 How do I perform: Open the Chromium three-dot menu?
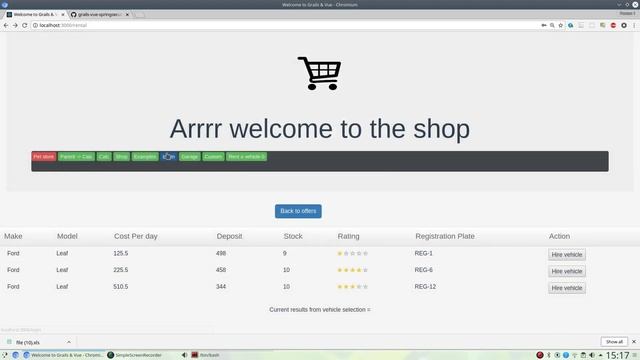point(634,25)
